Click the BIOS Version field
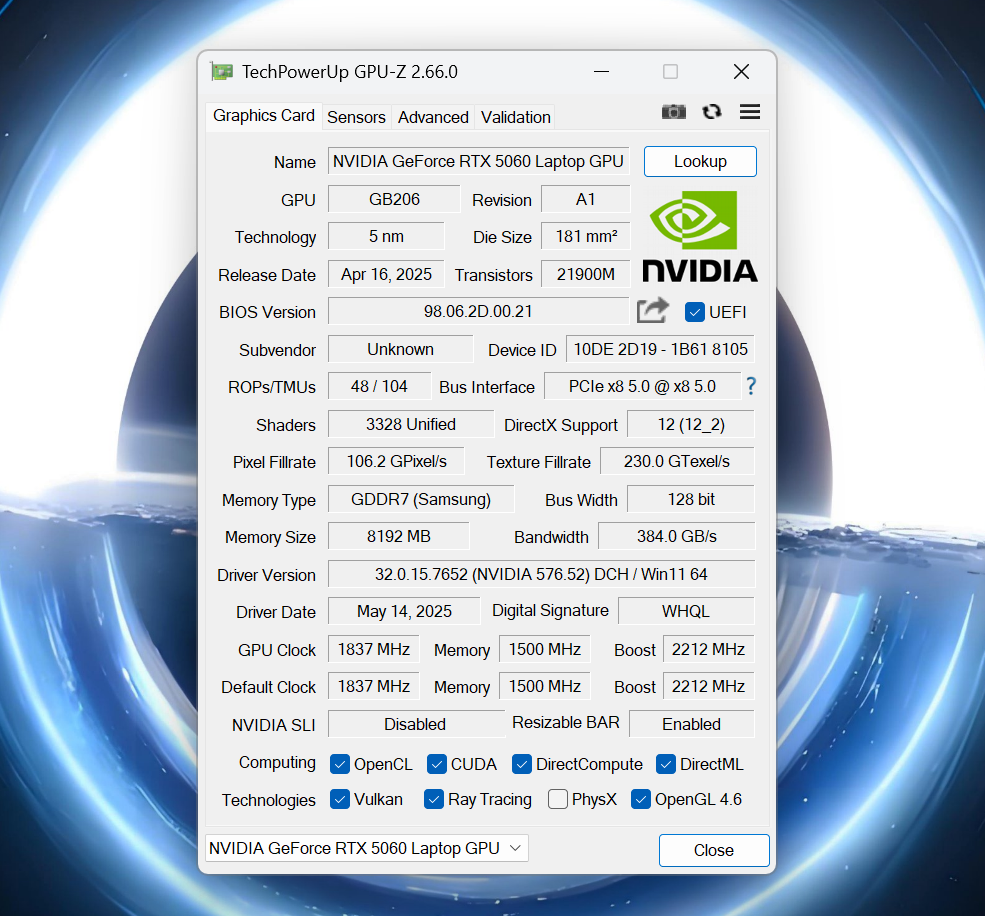The image size is (985, 916). (478, 311)
